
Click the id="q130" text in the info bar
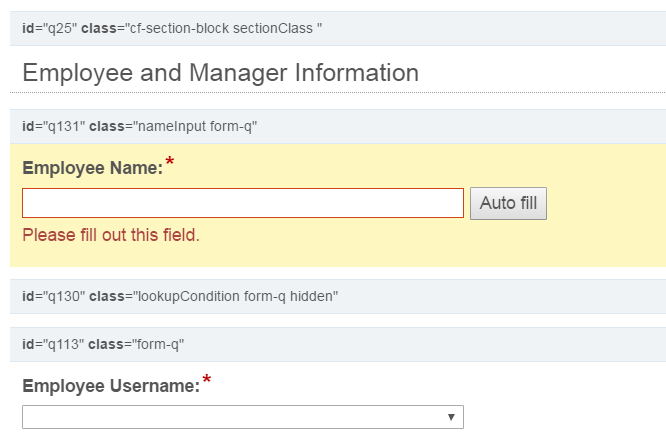click(x=54, y=296)
